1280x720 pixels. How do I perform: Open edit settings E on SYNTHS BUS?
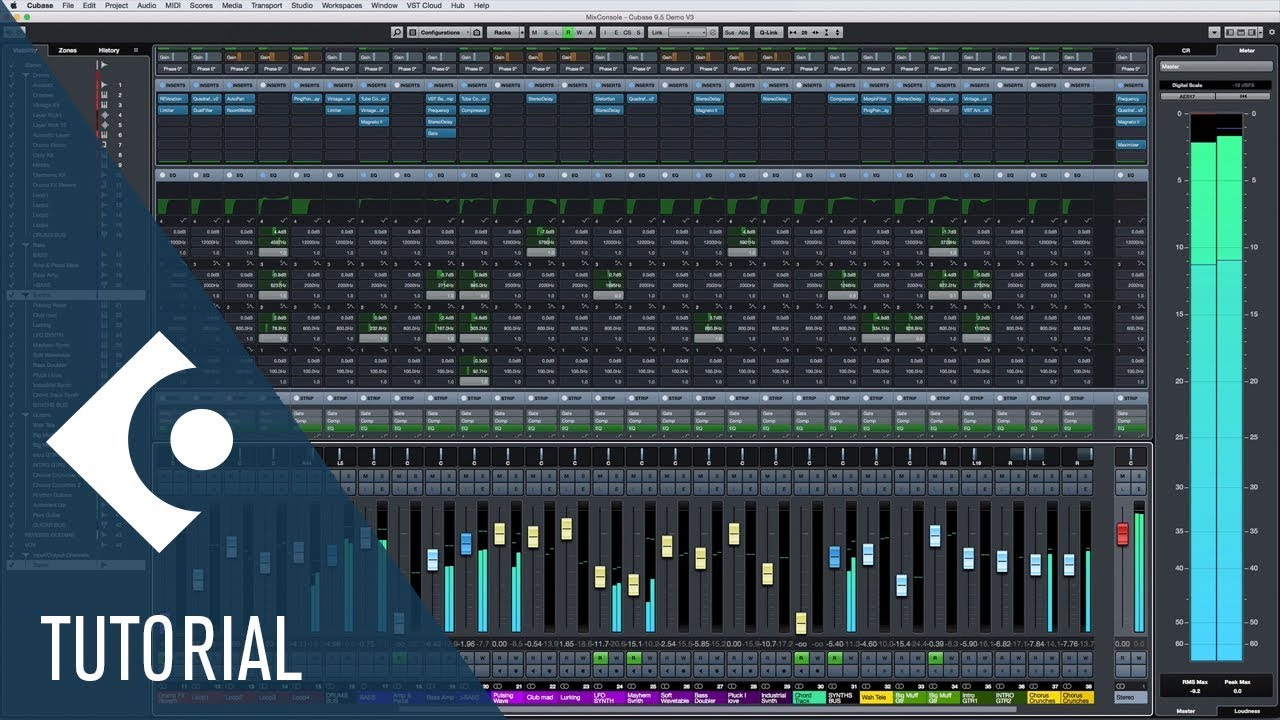(851, 489)
